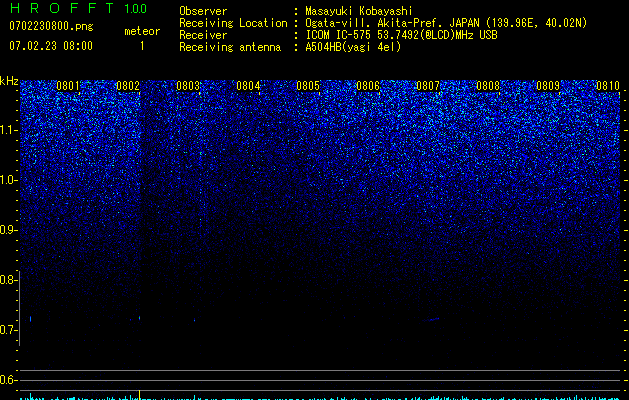Viewport: 629px width, 400px height.
Task: Select the filename 0702230800.png
Action: [51, 26]
